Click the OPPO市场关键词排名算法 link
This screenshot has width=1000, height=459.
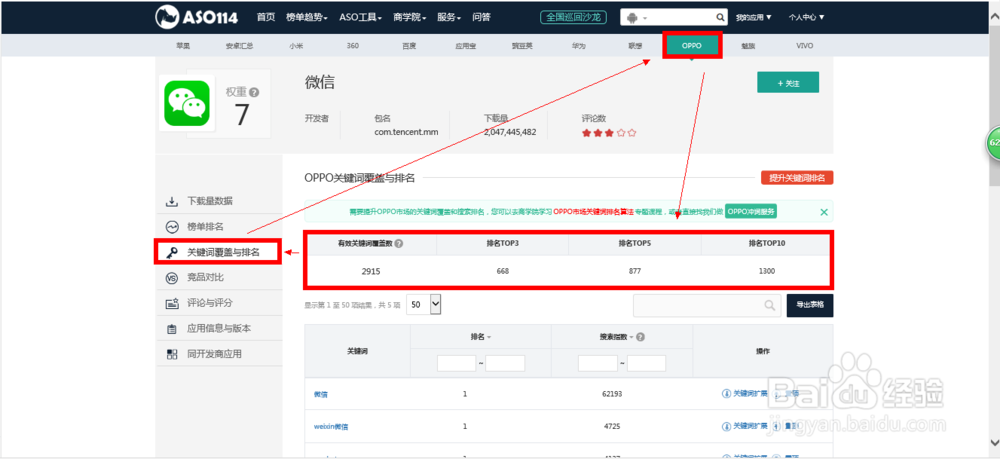(x=593, y=212)
